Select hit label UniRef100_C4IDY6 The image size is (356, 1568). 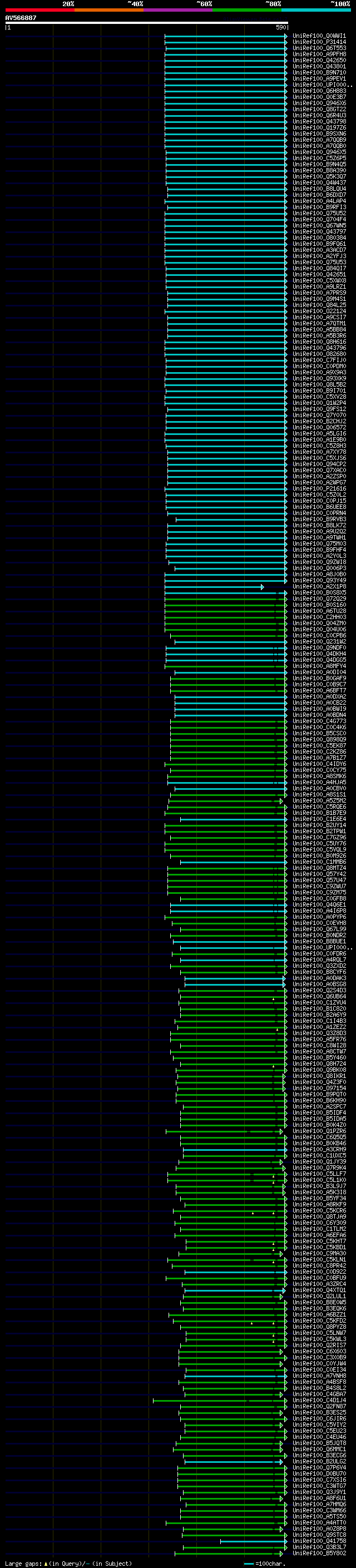click(319, 764)
